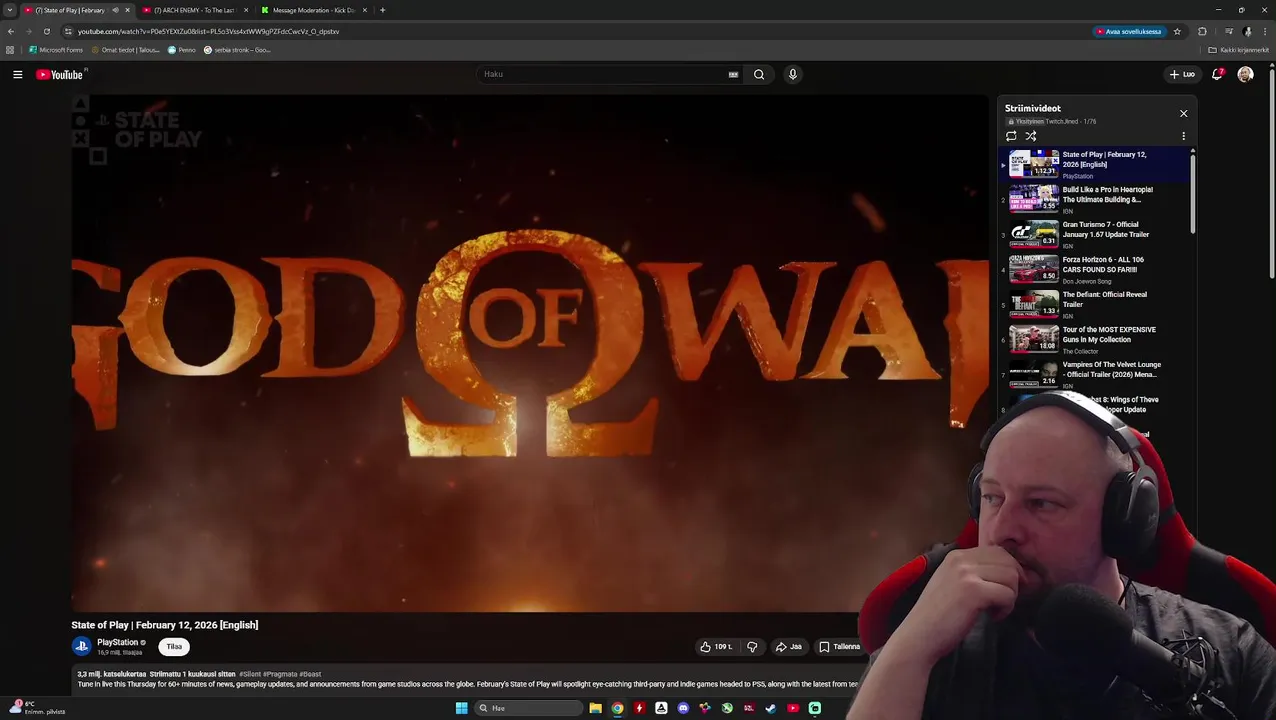Open the on-screen keyboard icon in search box
This screenshot has width=1276, height=720.
tap(733, 74)
